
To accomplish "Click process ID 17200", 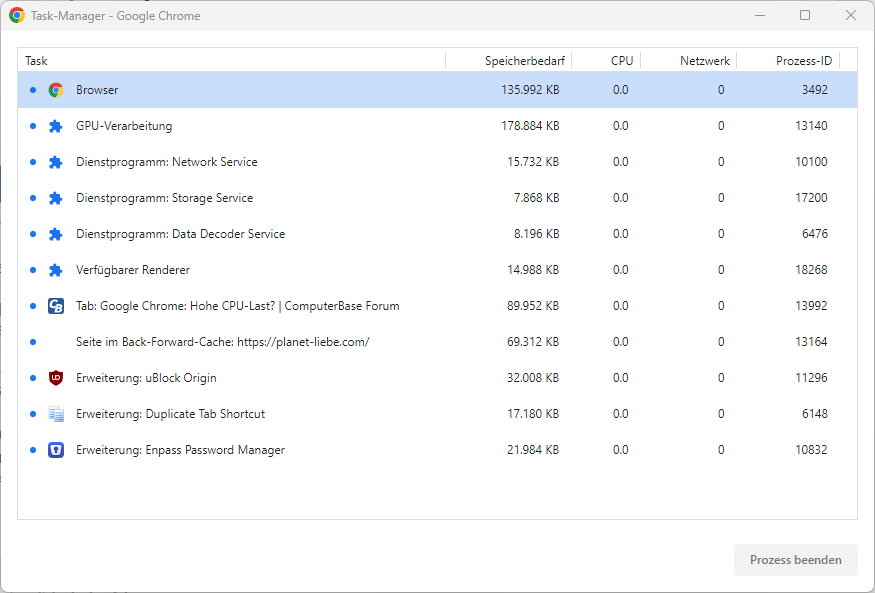I will tap(811, 198).
